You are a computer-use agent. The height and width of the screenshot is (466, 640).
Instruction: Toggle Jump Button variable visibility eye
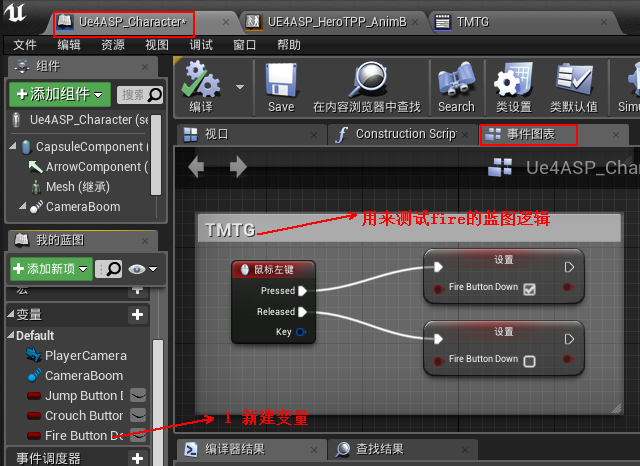coord(138,395)
